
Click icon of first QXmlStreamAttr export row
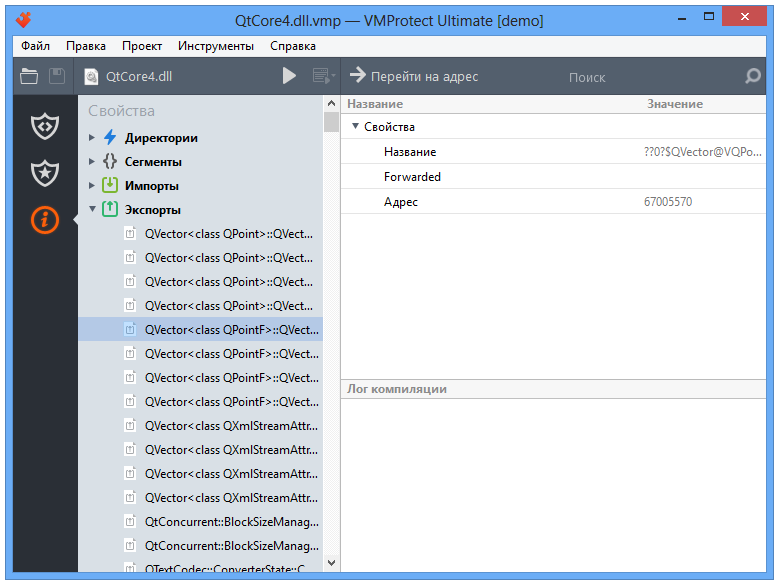click(x=130, y=425)
